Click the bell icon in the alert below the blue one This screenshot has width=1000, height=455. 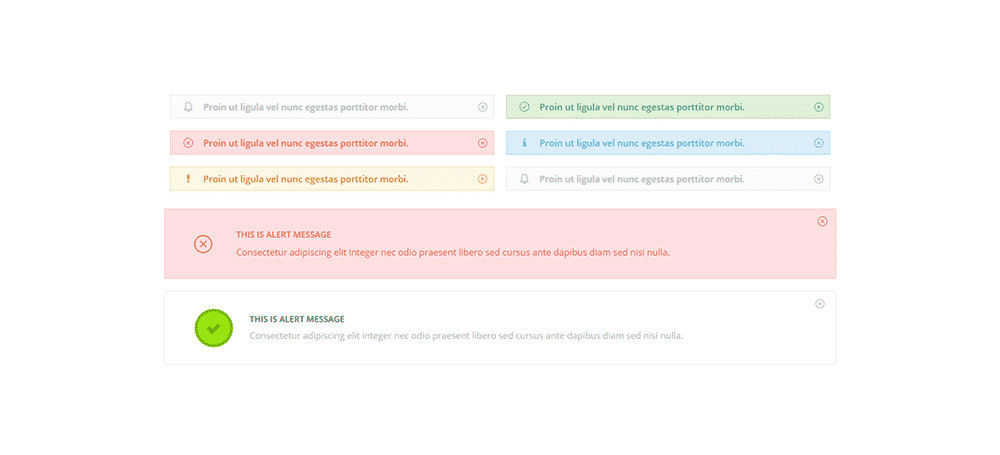(524, 179)
